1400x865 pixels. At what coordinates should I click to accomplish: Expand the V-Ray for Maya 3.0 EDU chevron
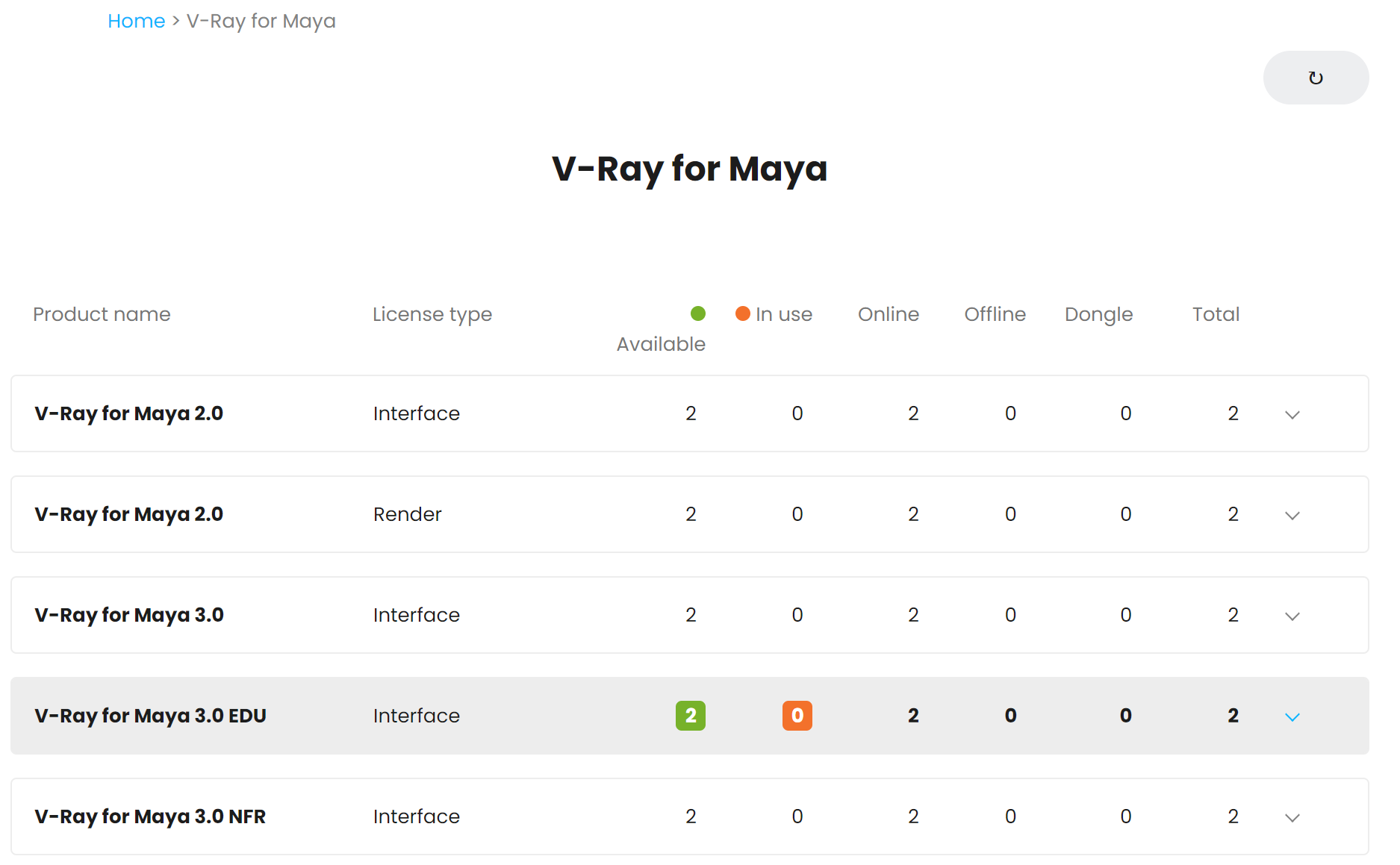tap(1292, 716)
